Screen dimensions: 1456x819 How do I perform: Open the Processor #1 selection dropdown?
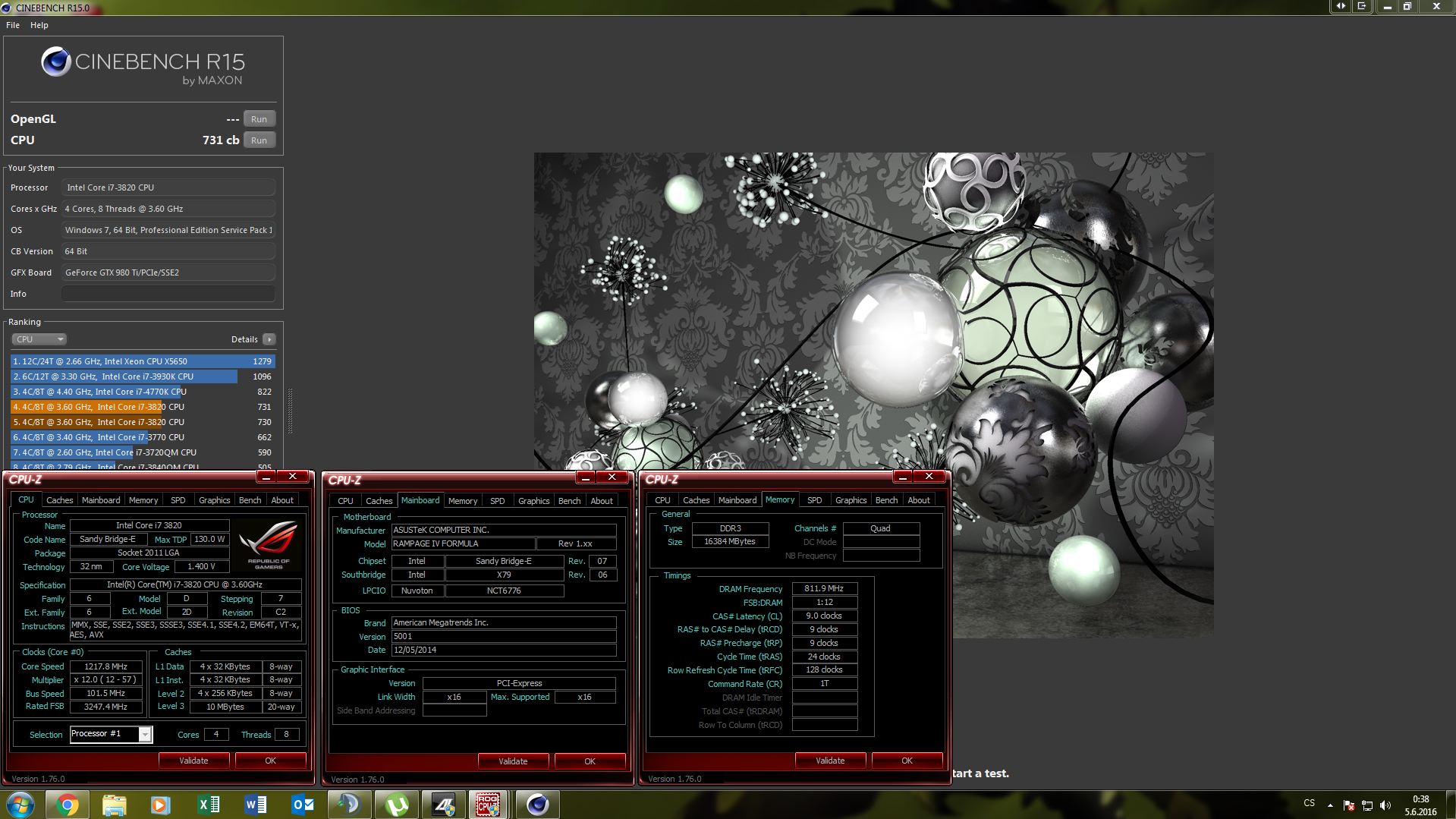111,734
